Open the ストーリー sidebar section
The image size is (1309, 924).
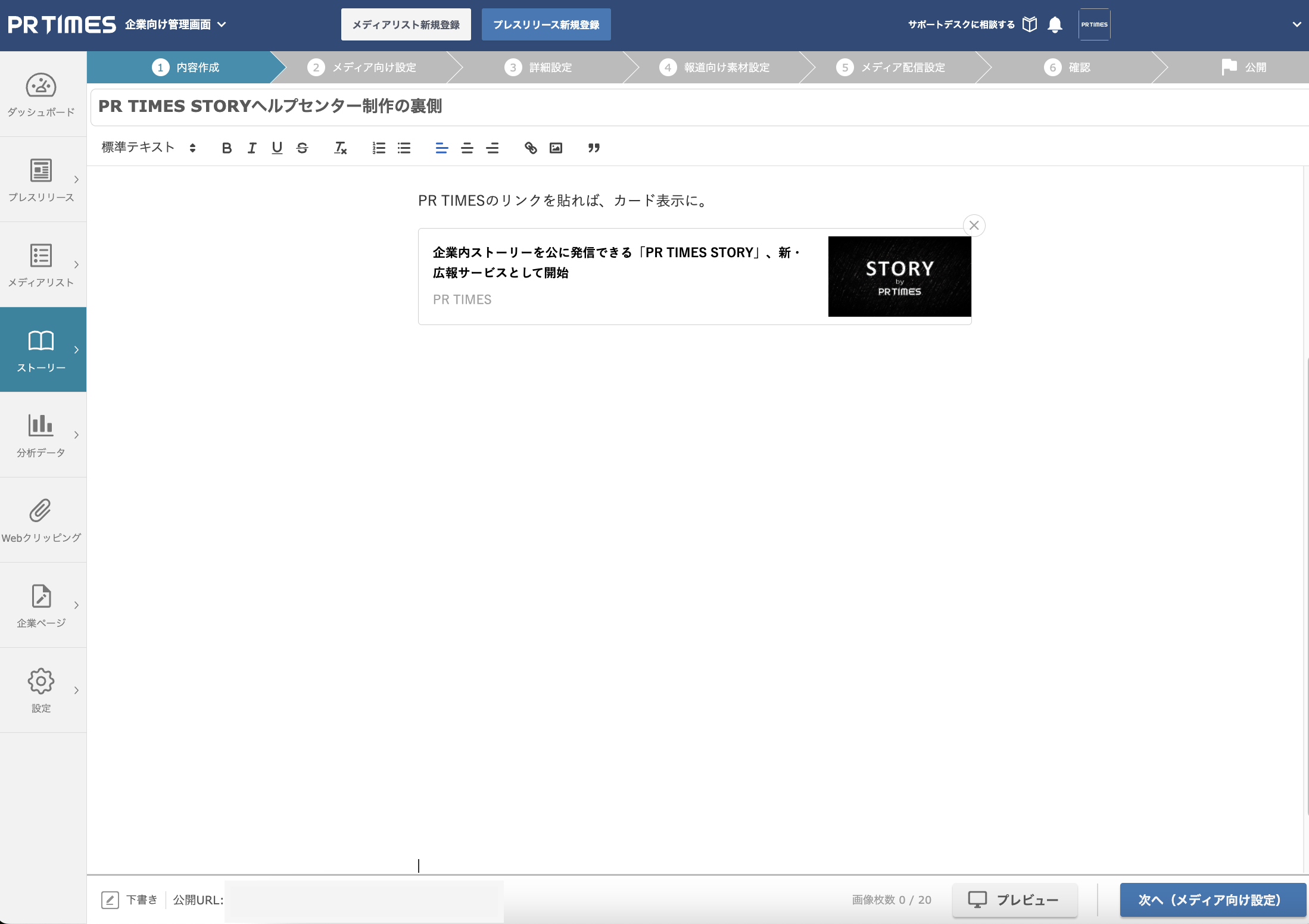pos(41,350)
